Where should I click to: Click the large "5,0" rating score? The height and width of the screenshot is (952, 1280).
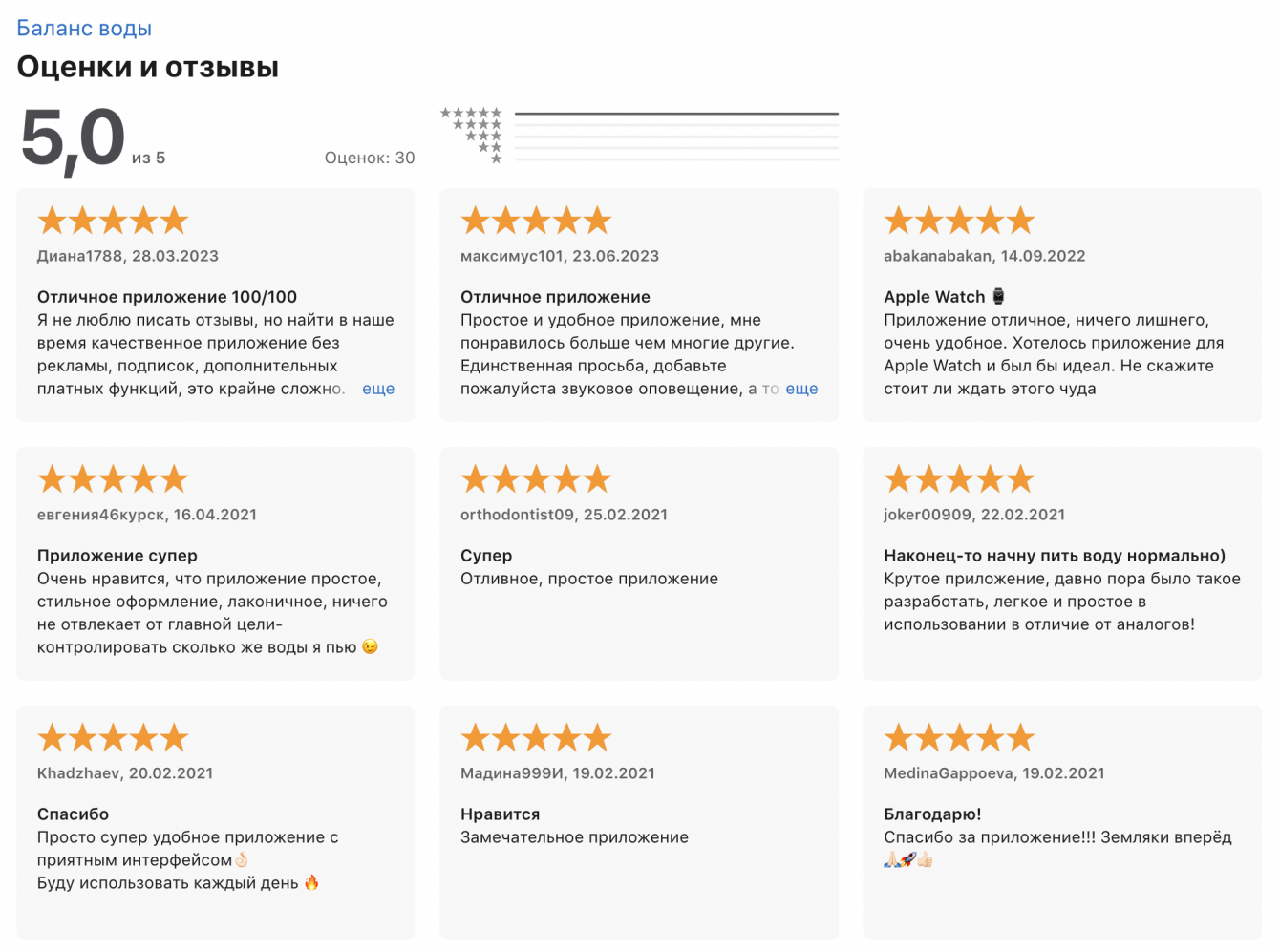(x=73, y=140)
